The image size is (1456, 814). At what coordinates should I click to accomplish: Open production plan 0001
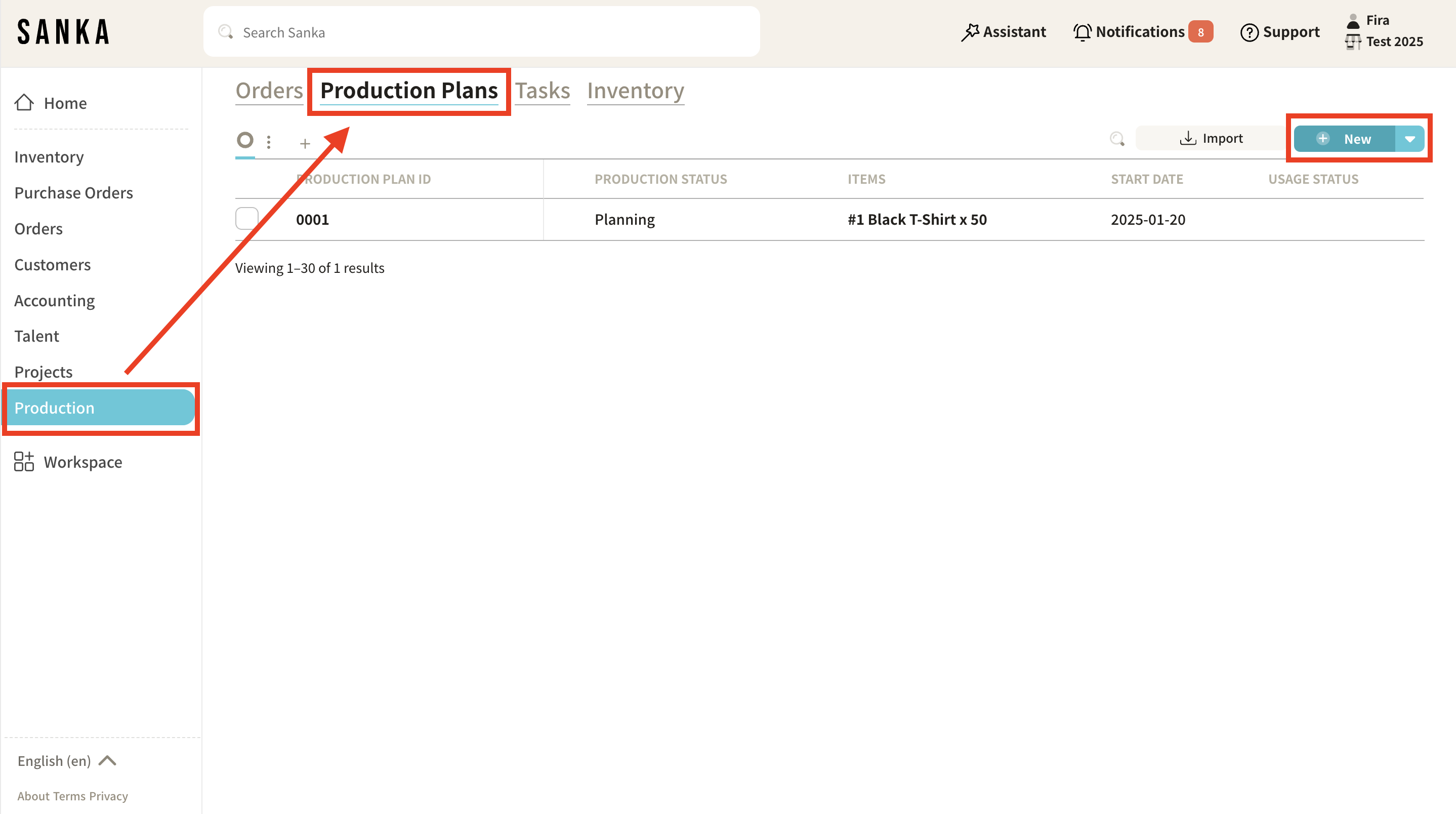312,219
